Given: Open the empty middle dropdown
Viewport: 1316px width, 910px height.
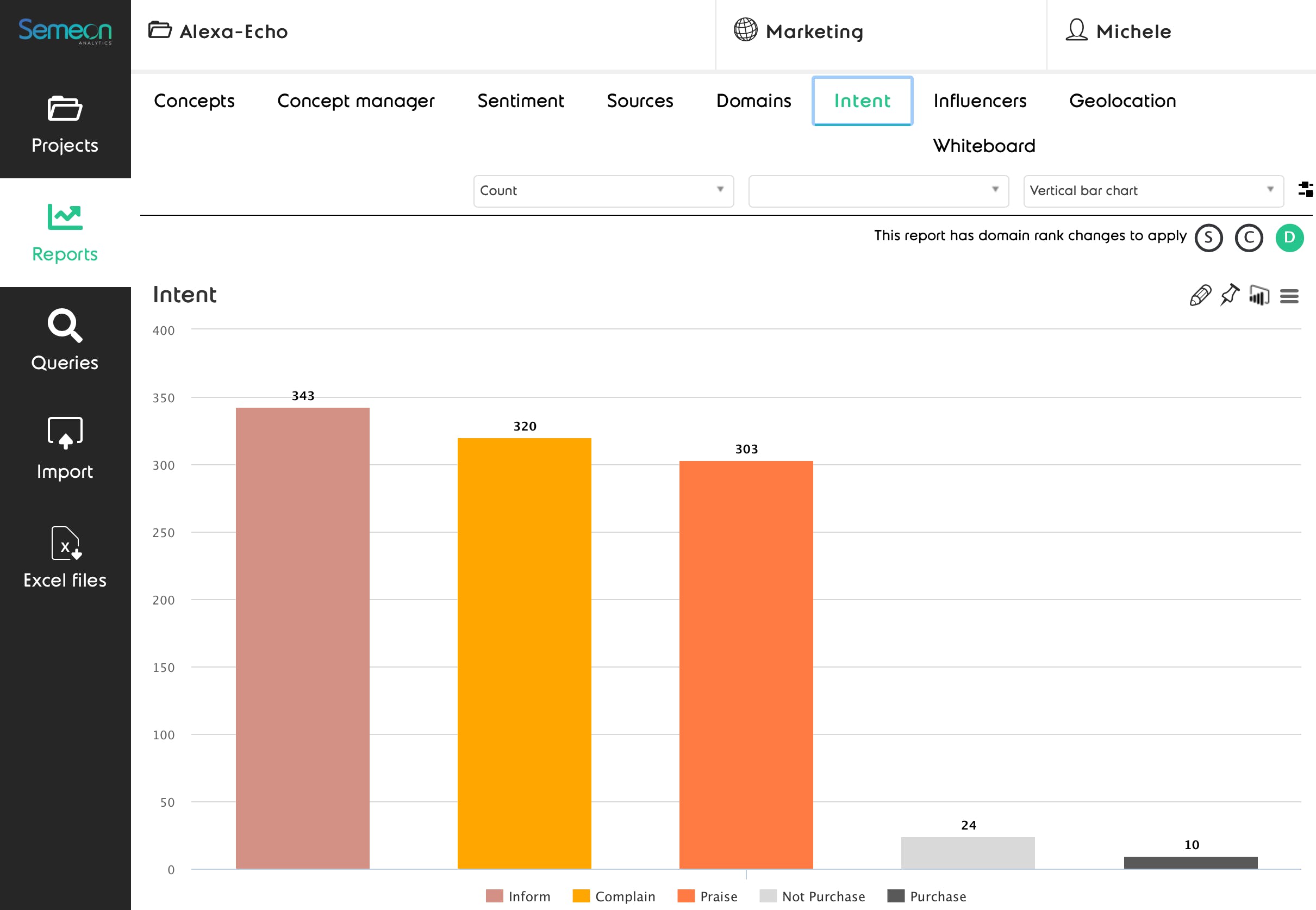Looking at the screenshot, I should pos(878,191).
